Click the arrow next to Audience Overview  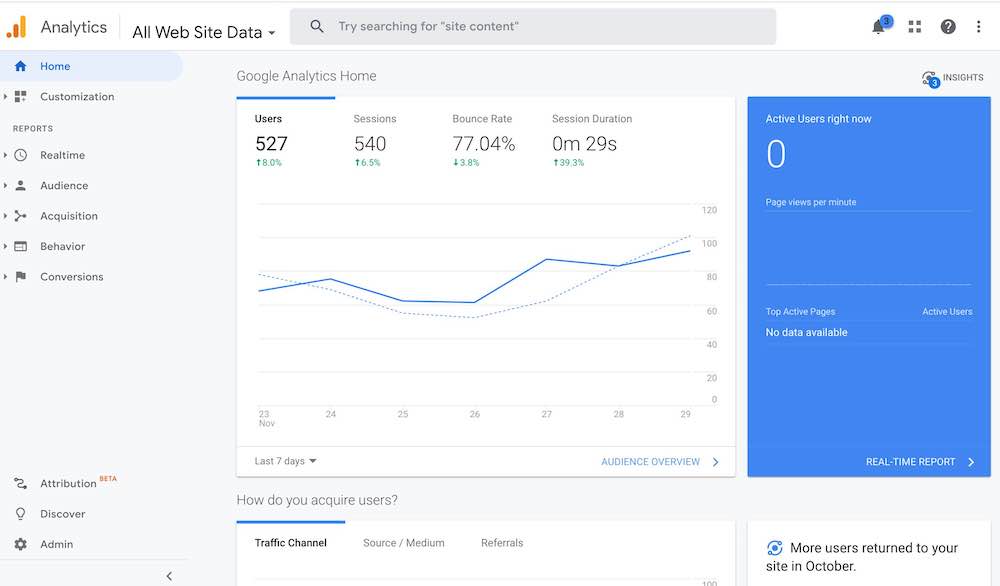click(x=716, y=462)
